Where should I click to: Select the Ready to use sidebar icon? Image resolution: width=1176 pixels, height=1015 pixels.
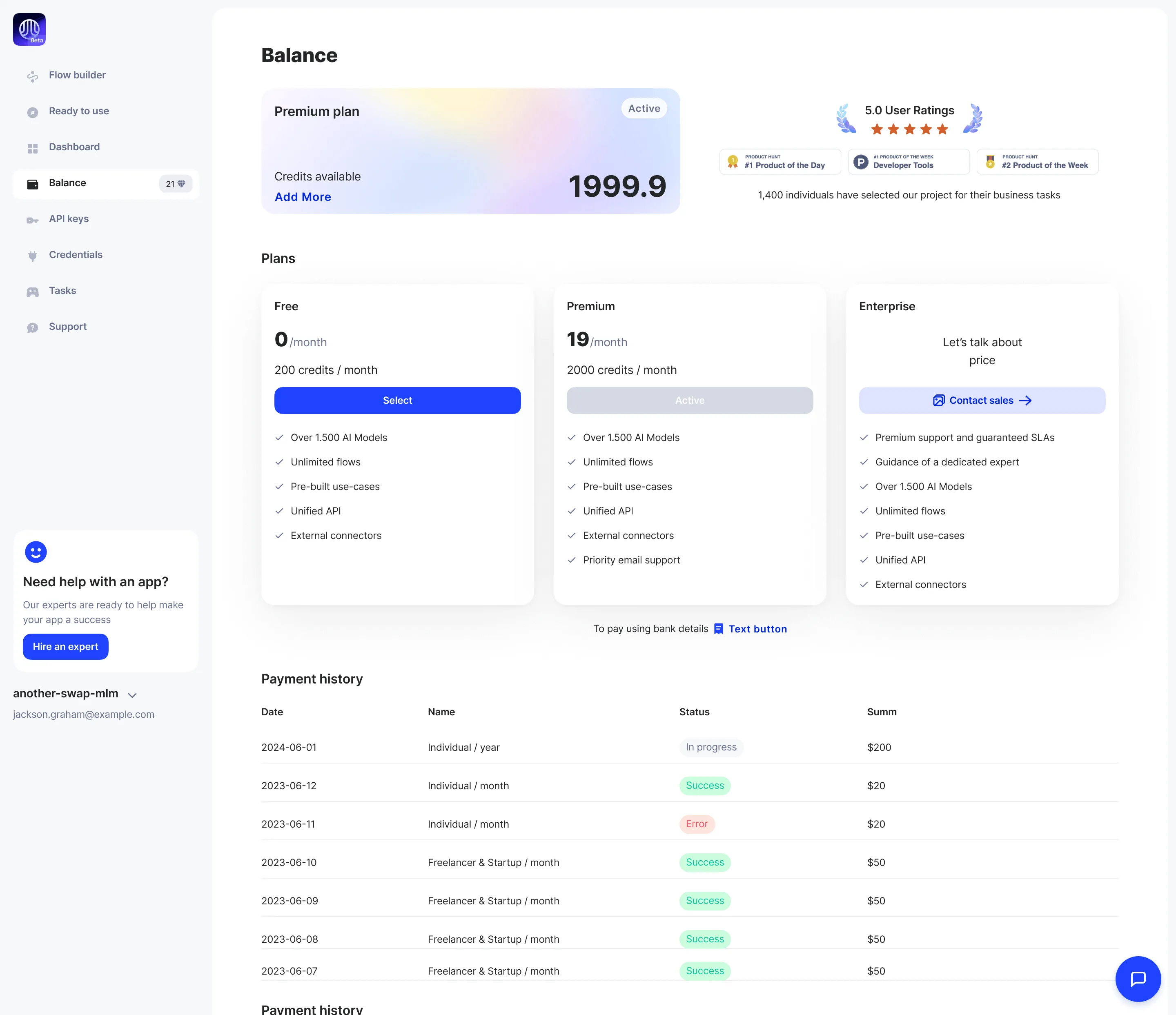[x=32, y=112]
